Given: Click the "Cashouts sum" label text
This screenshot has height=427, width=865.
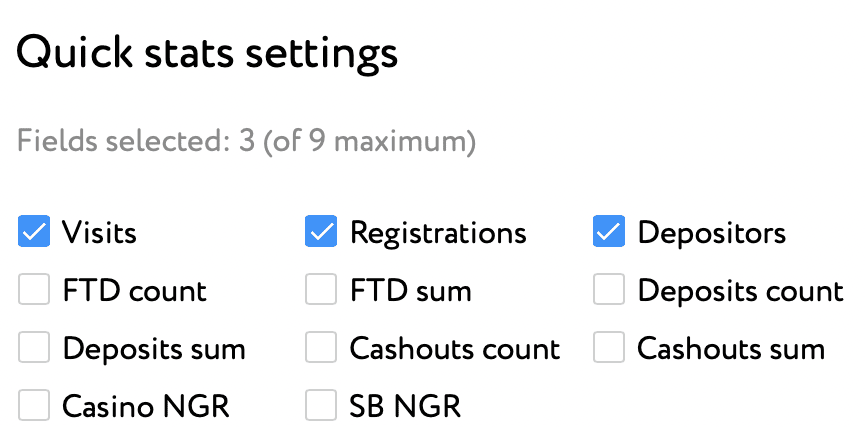Looking at the screenshot, I should [x=731, y=349].
